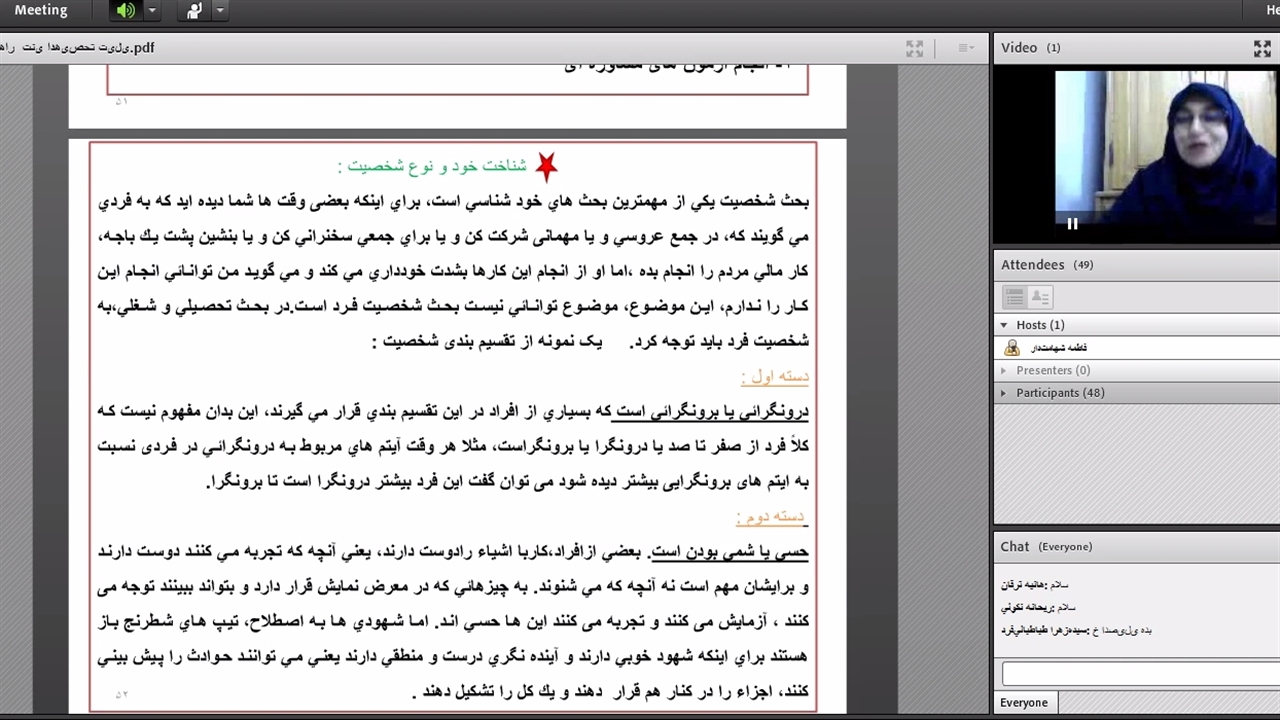Expand the Presenters group
This screenshot has height=720, width=1280.
point(1004,370)
